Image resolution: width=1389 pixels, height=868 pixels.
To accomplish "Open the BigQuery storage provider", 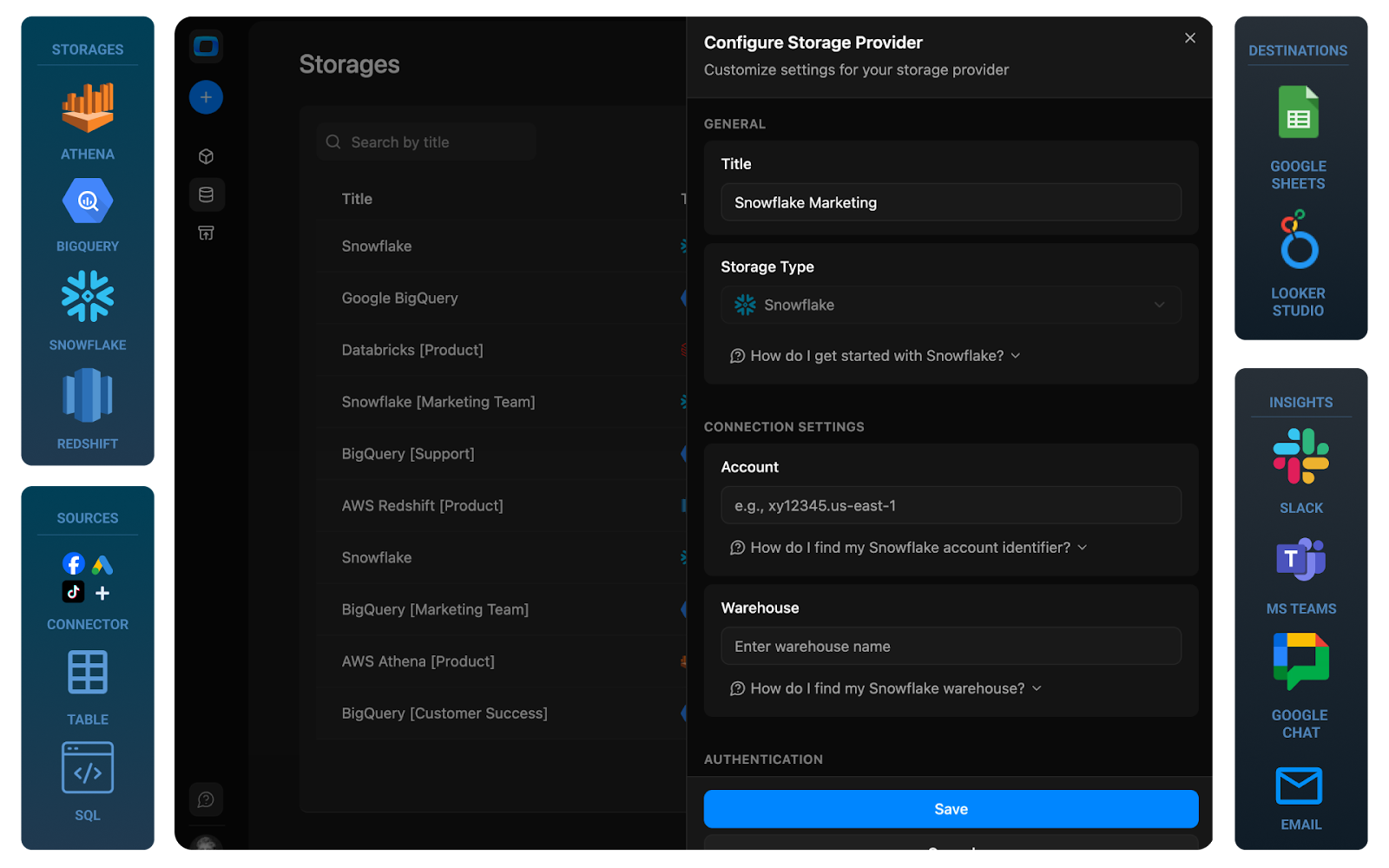I will pos(87,201).
